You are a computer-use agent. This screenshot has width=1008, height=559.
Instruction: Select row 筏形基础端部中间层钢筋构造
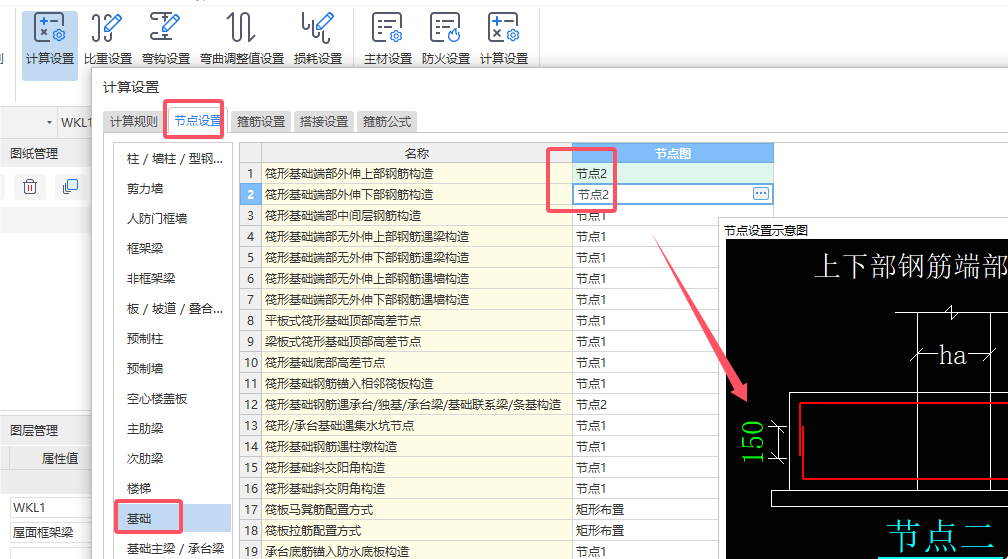click(x=417, y=215)
